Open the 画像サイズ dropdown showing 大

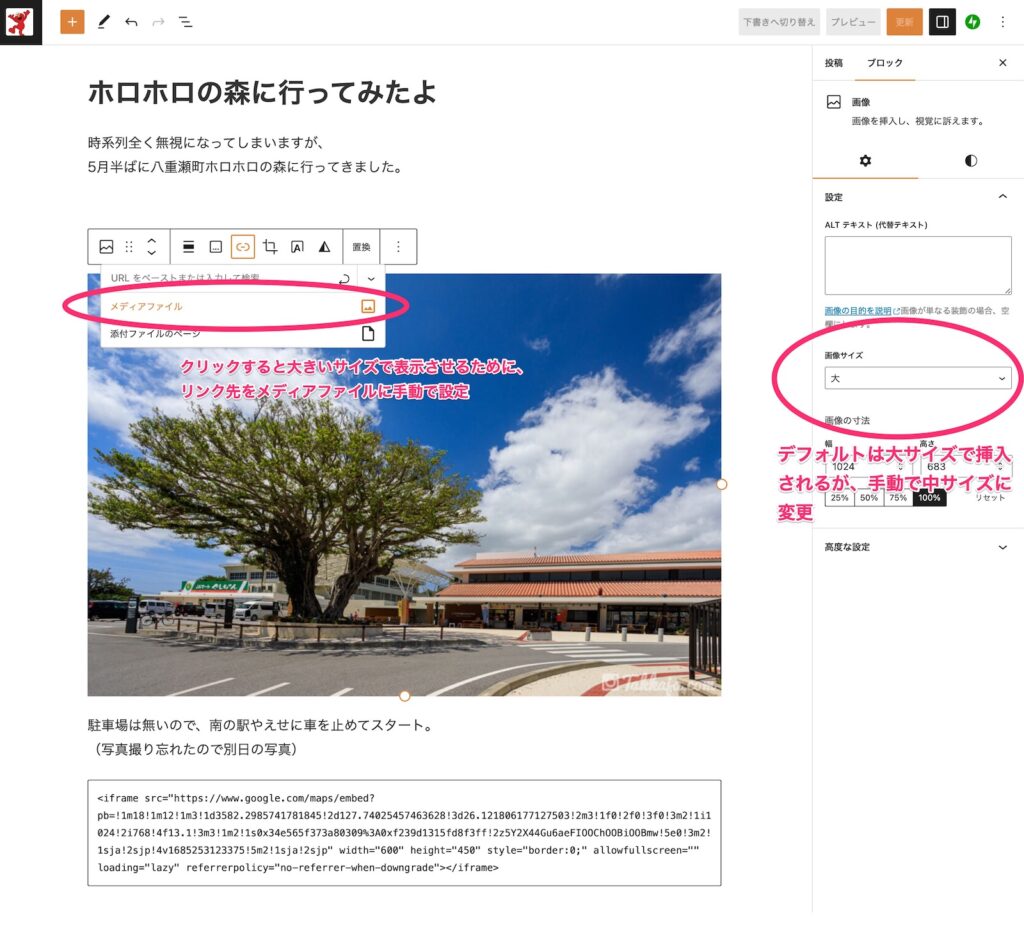917,378
